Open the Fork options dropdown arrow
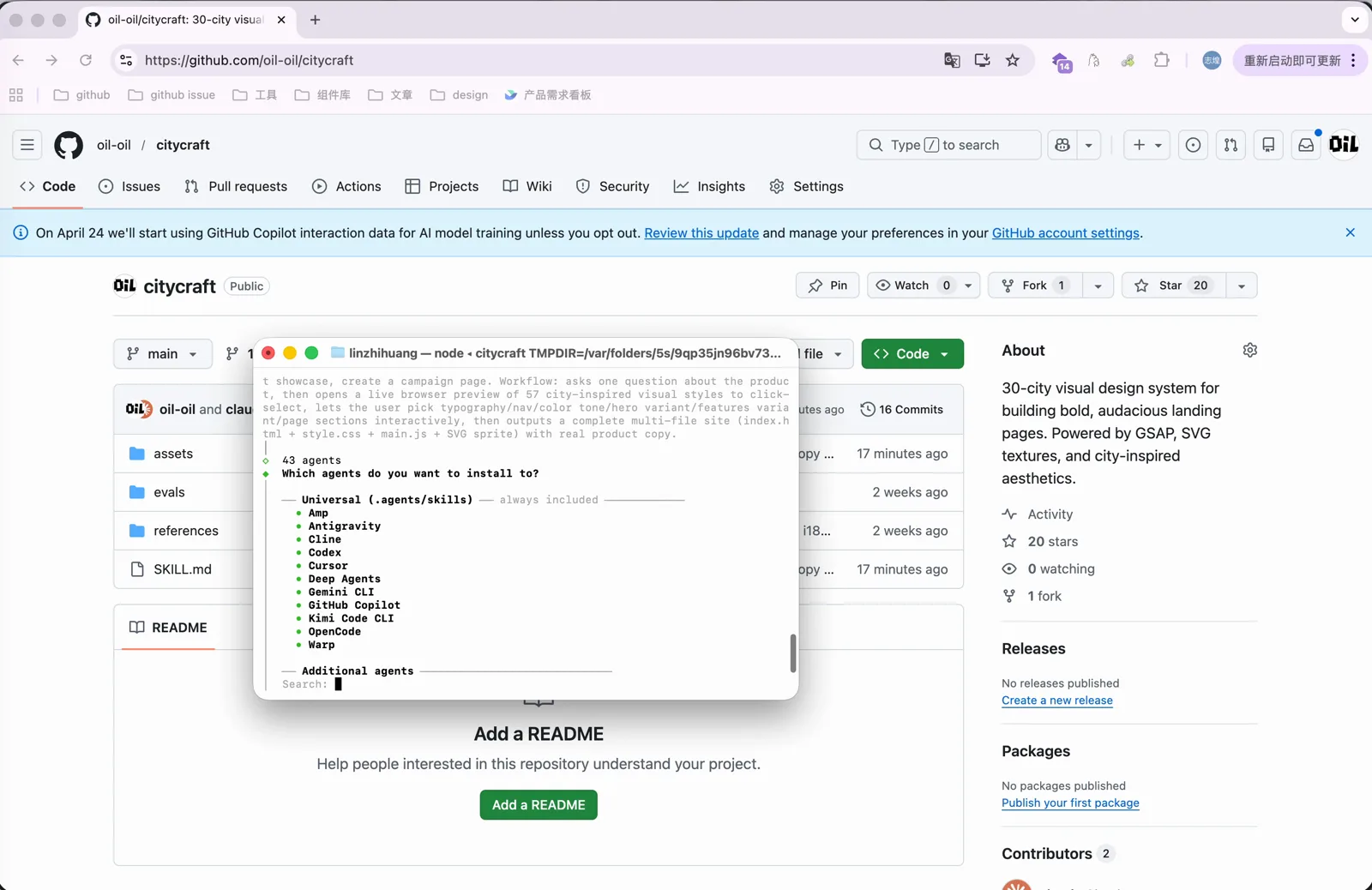 (1098, 286)
